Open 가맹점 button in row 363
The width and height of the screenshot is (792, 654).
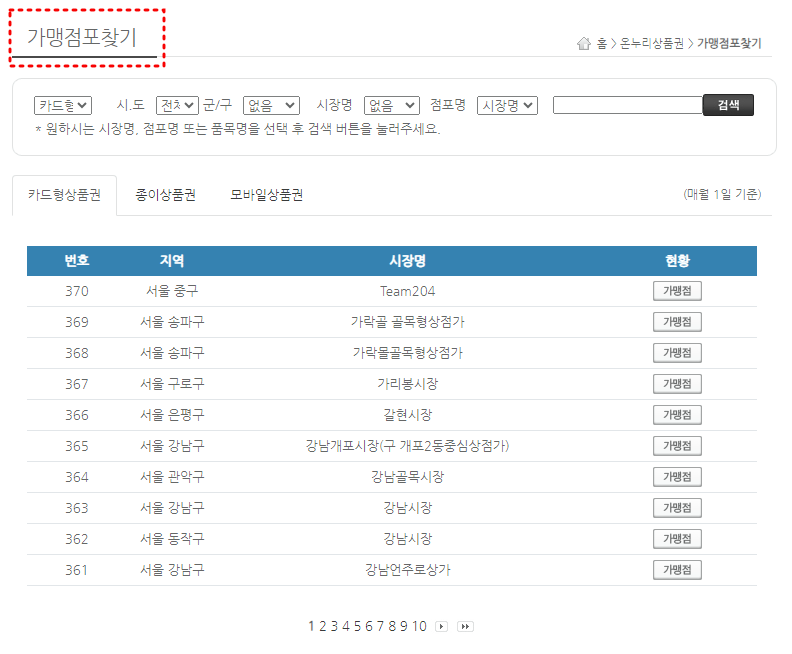coord(677,508)
